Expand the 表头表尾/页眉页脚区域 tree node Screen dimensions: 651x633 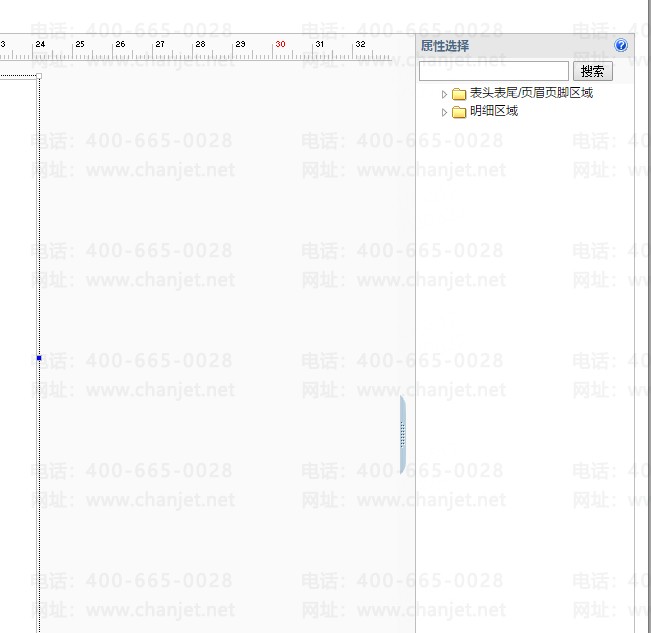coord(444,94)
